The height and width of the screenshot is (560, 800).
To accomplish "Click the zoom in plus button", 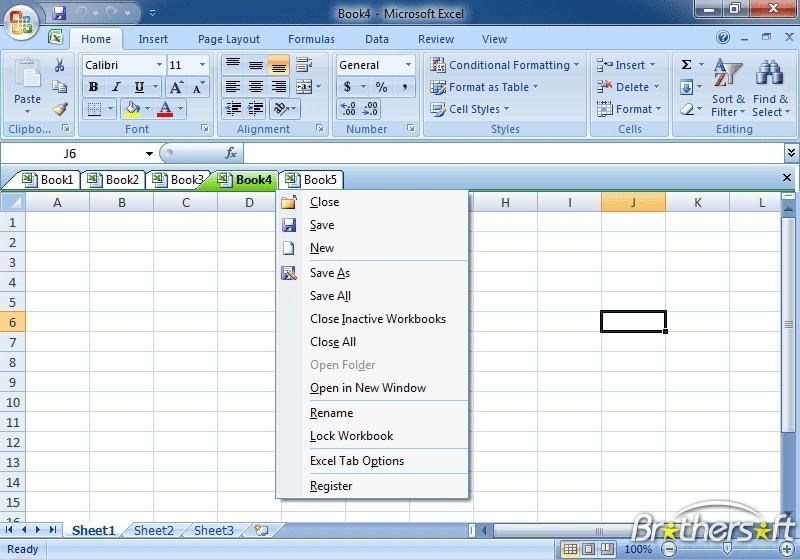I will (x=786, y=549).
